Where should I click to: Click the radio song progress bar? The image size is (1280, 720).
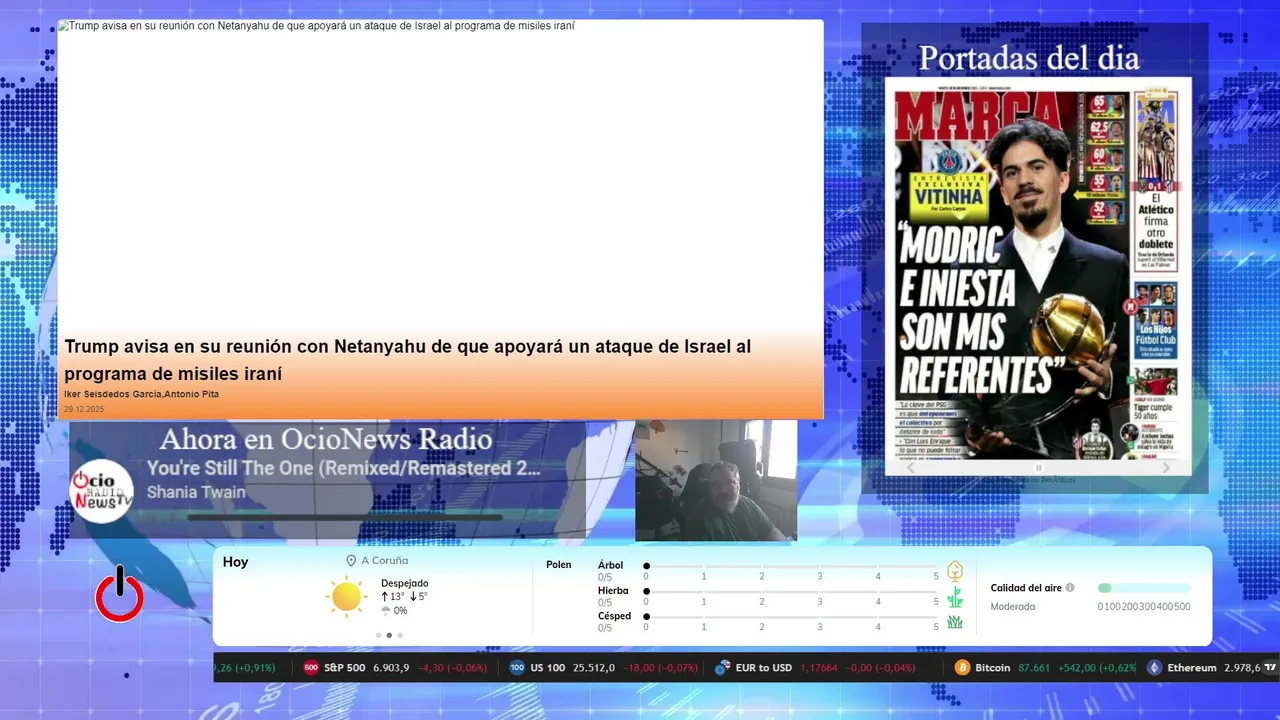tap(345, 517)
